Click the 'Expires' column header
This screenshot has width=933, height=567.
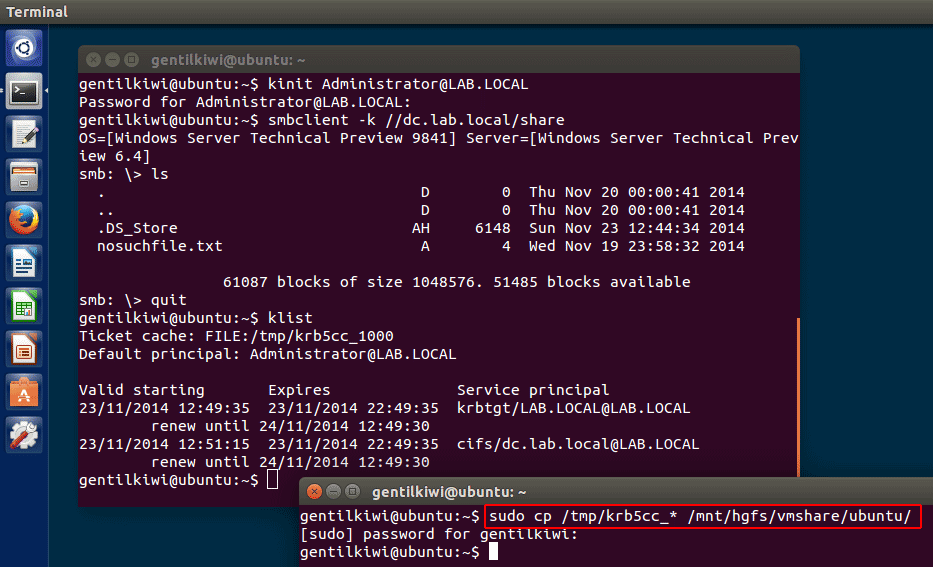[299, 390]
